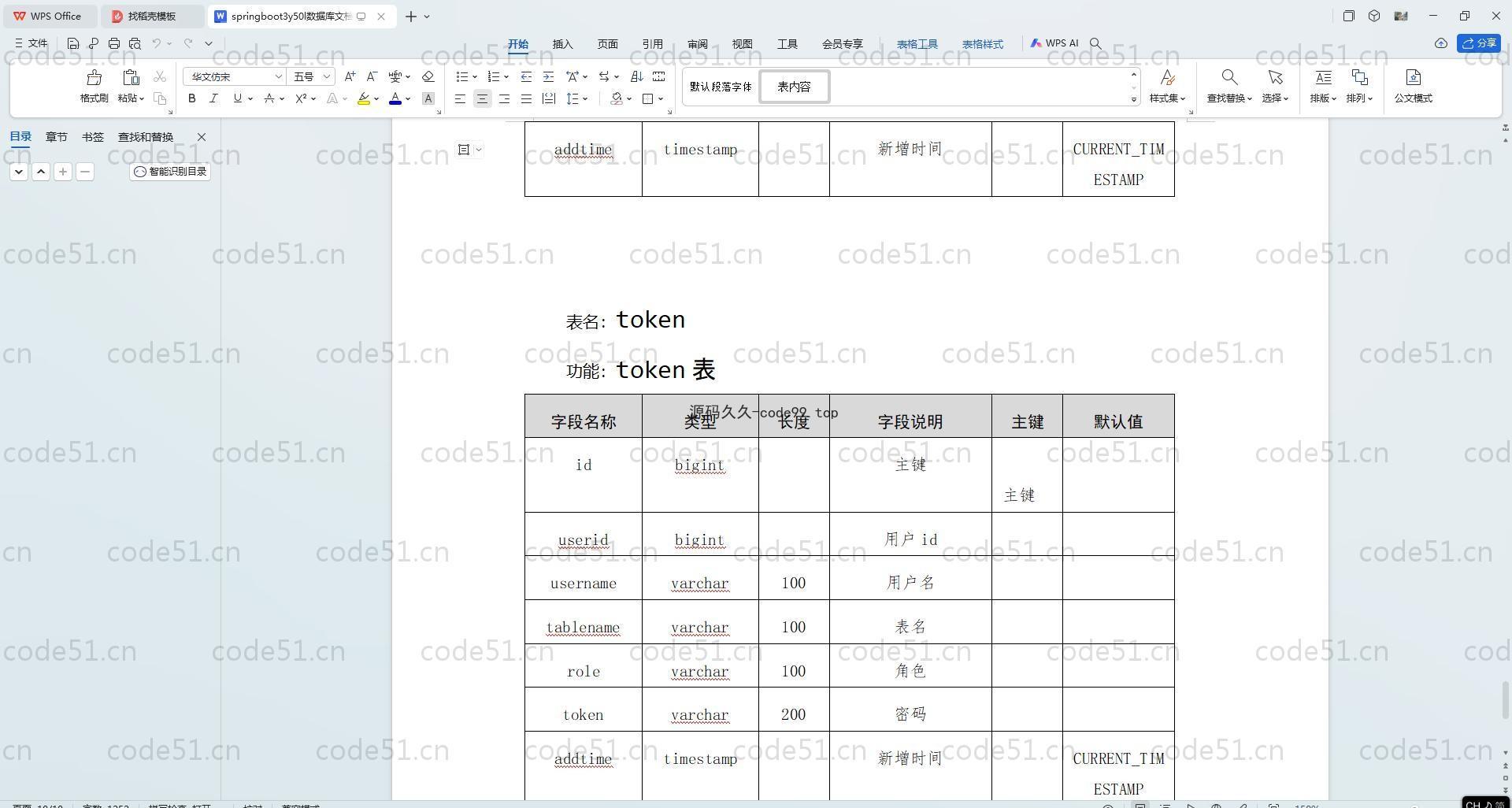Set right paragraph alignment
This screenshot has width=1512, height=808.
pos(504,98)
